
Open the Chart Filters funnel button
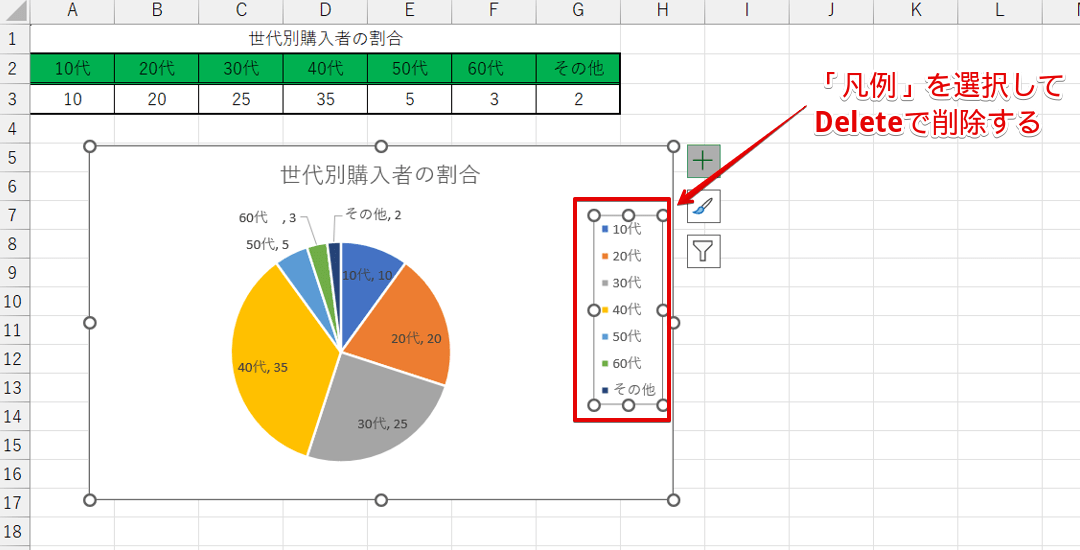[703, 251]
